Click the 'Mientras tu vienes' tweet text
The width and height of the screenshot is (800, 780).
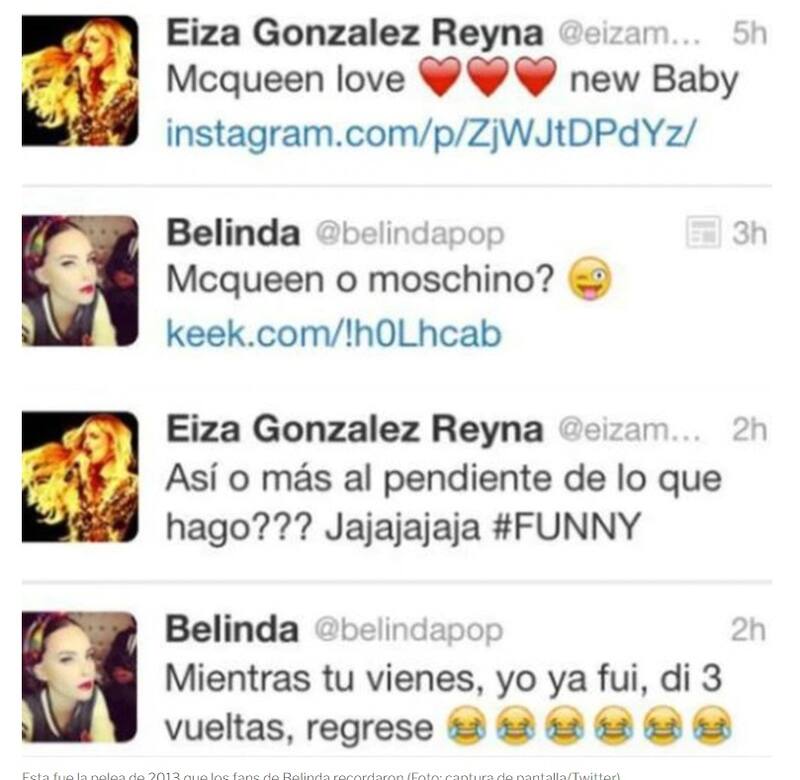click(448, 702)
